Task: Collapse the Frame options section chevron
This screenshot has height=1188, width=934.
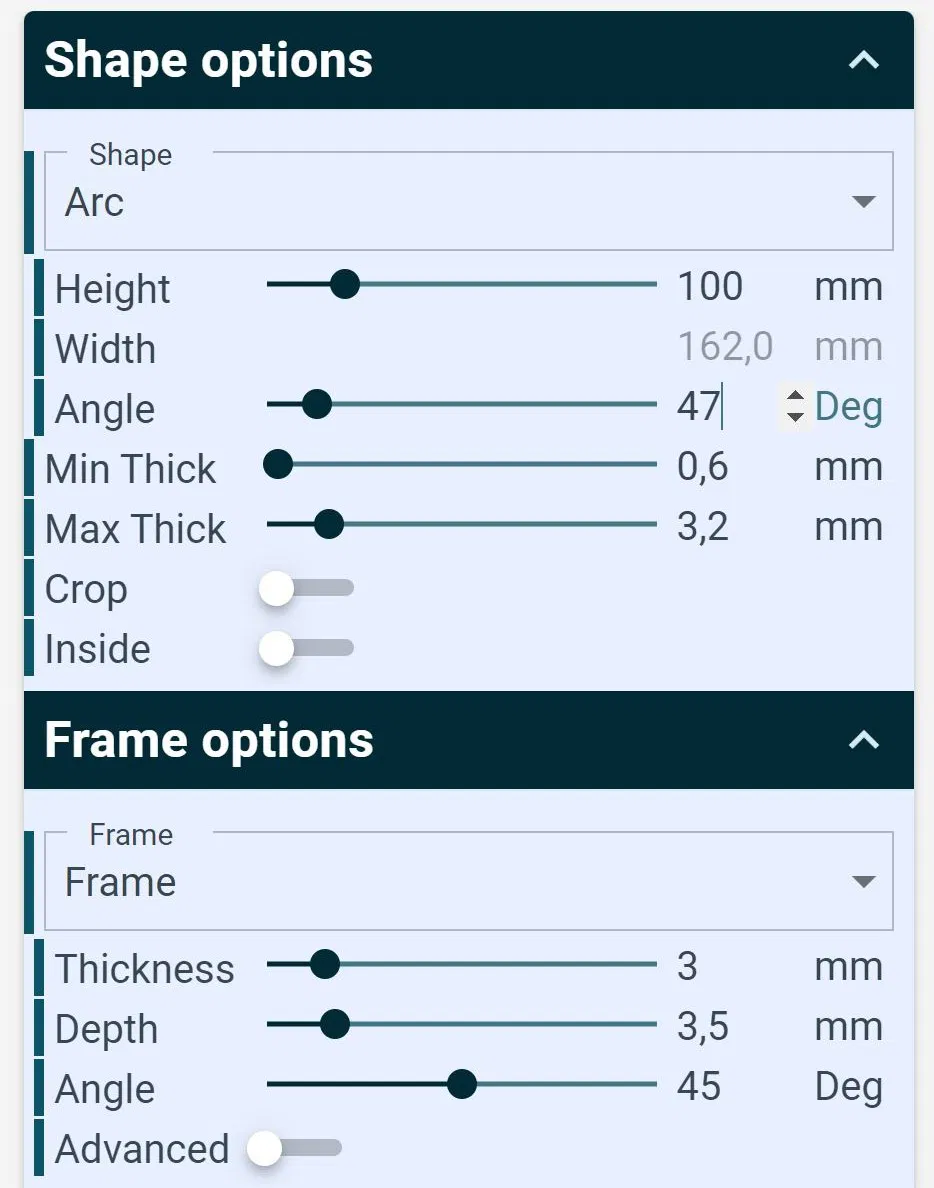Action: click(863, 741)
